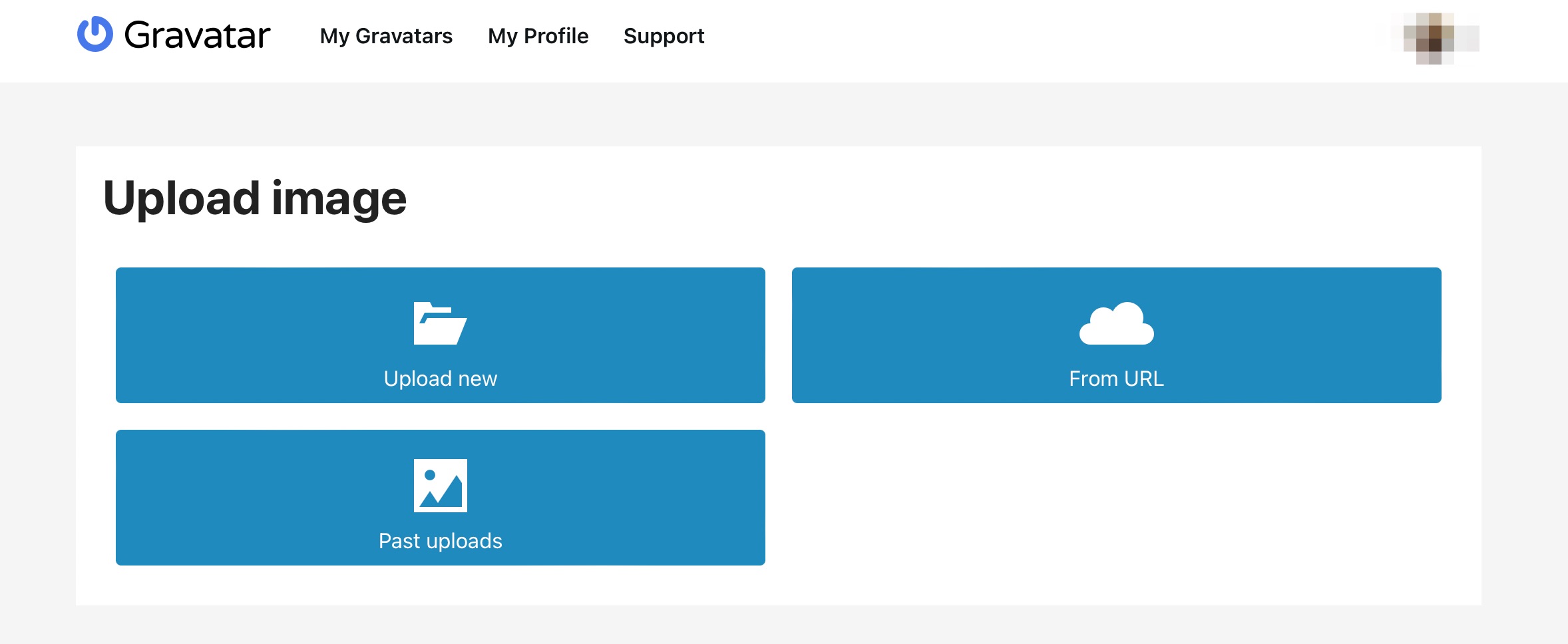Click the picture icon for past uploads
The width and height of the screenshot is (1568, 644).
point(440,486)
